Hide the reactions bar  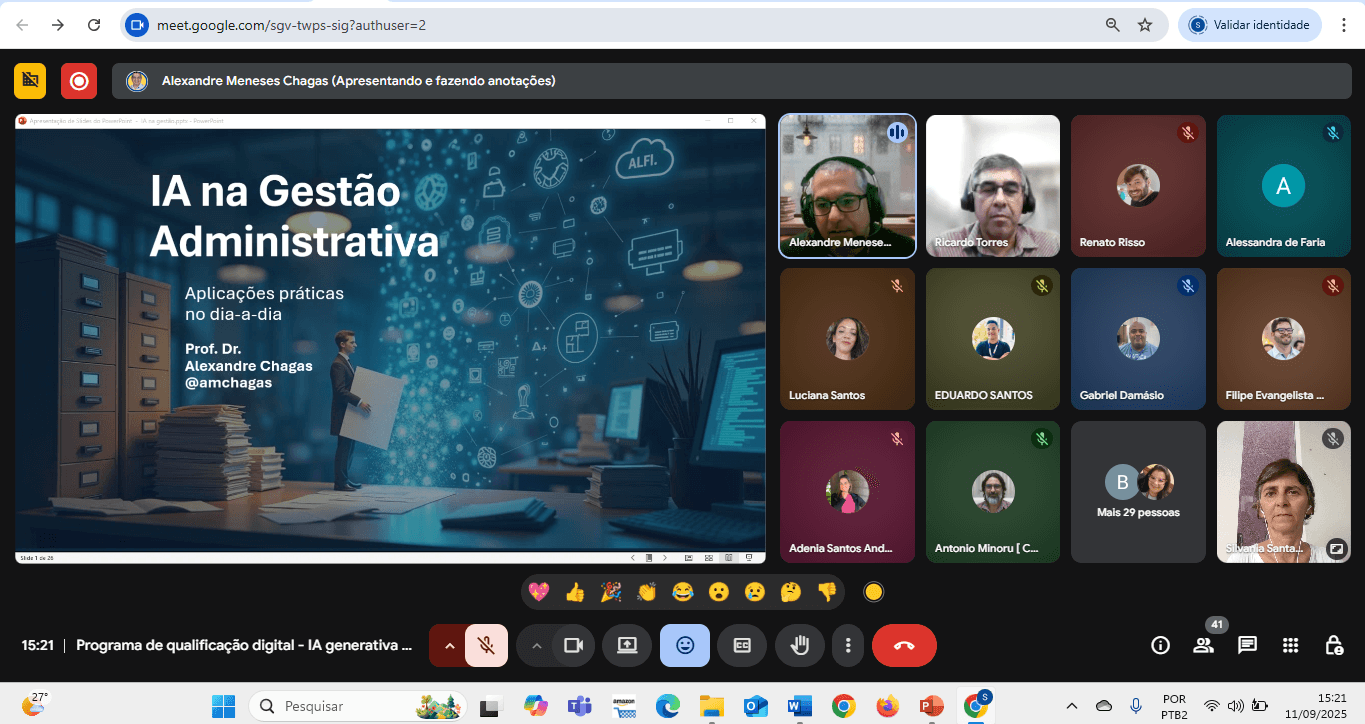(x=684, y=645)
